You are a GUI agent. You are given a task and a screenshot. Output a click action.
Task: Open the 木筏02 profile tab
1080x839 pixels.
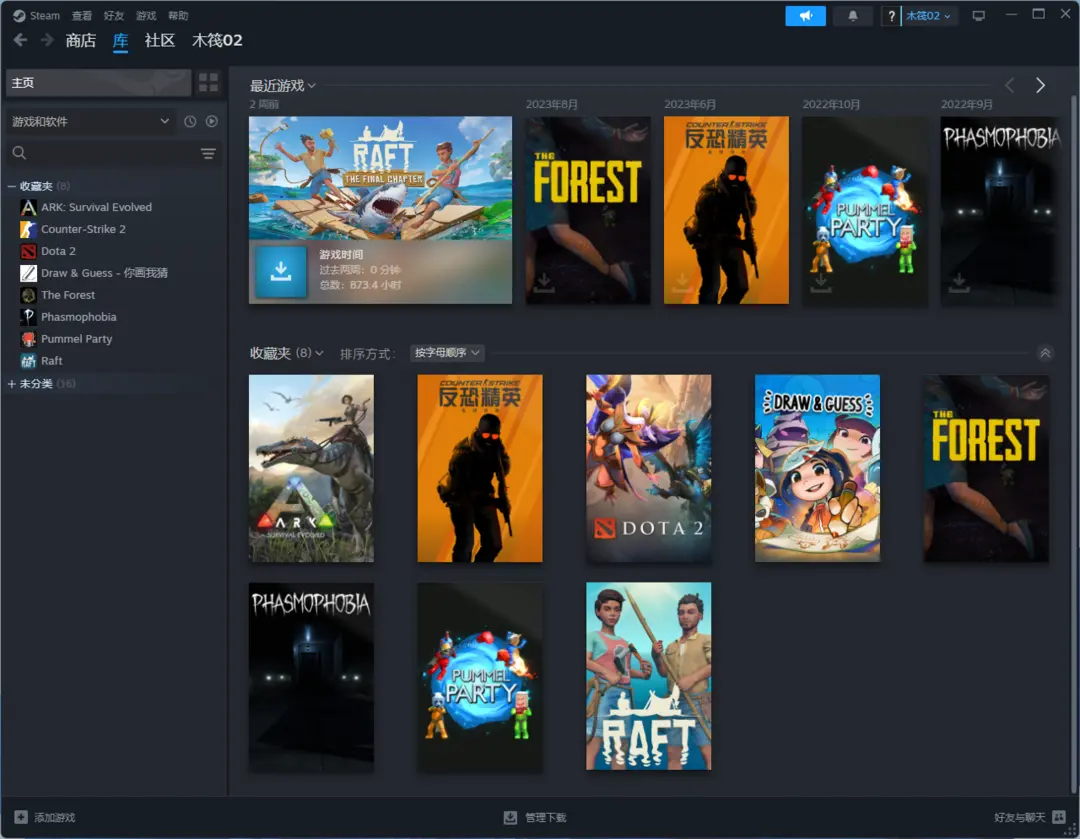(217, 41)
